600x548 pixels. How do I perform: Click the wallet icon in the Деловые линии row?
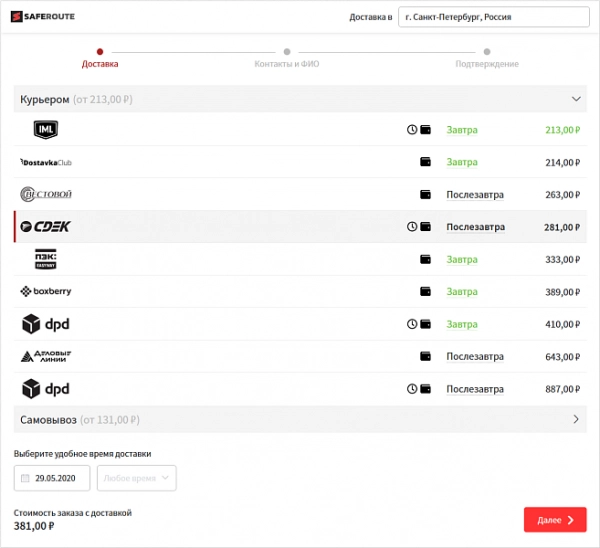426,356
